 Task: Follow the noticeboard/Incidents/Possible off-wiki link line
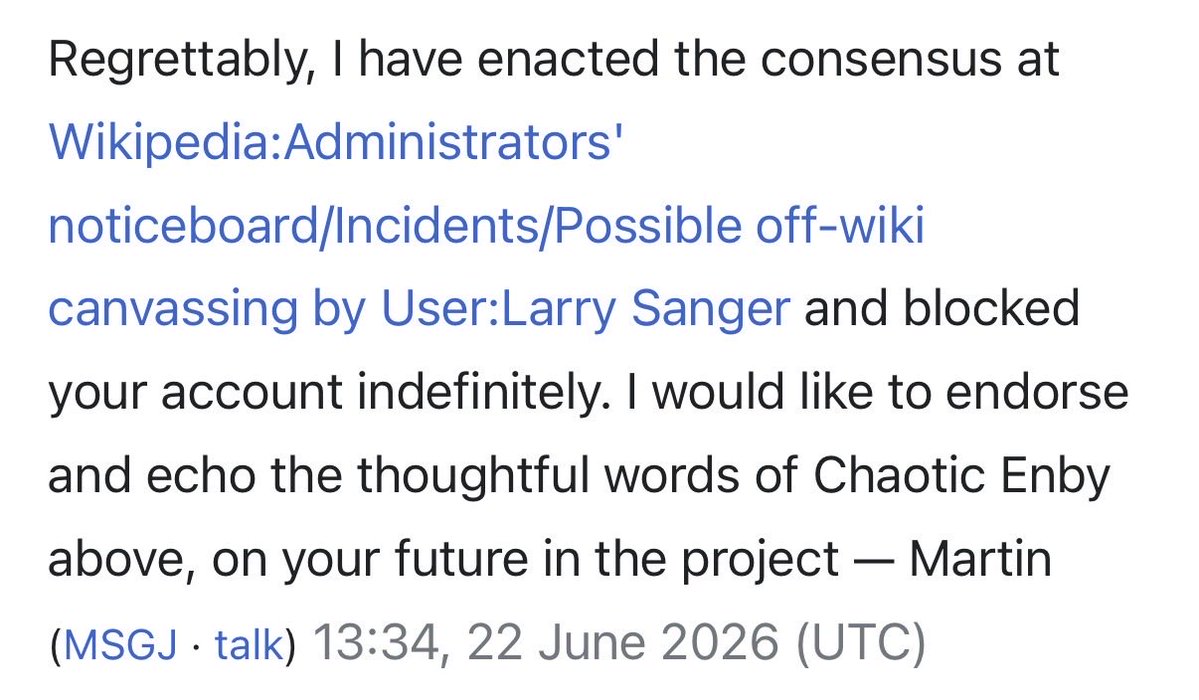[486, 226]
